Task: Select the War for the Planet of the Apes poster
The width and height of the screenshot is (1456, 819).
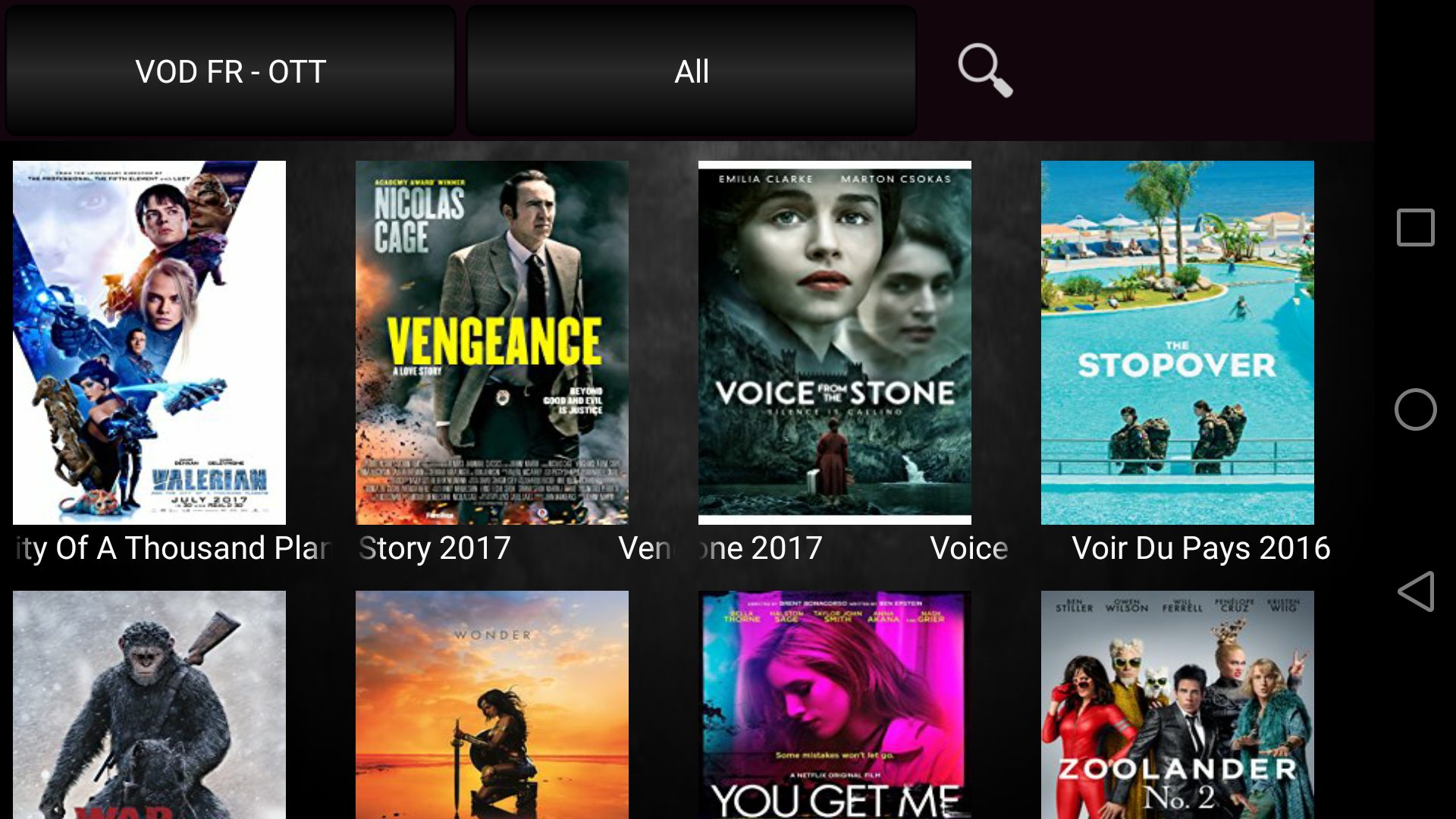Action: click(149, 705)
